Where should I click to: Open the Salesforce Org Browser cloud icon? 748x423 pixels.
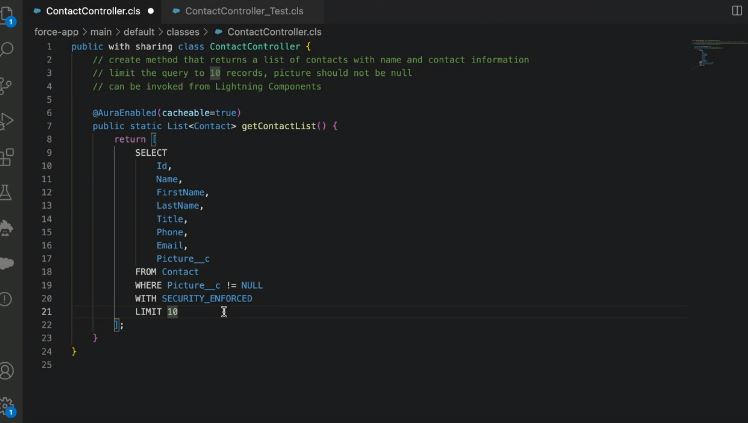point(7,263)
